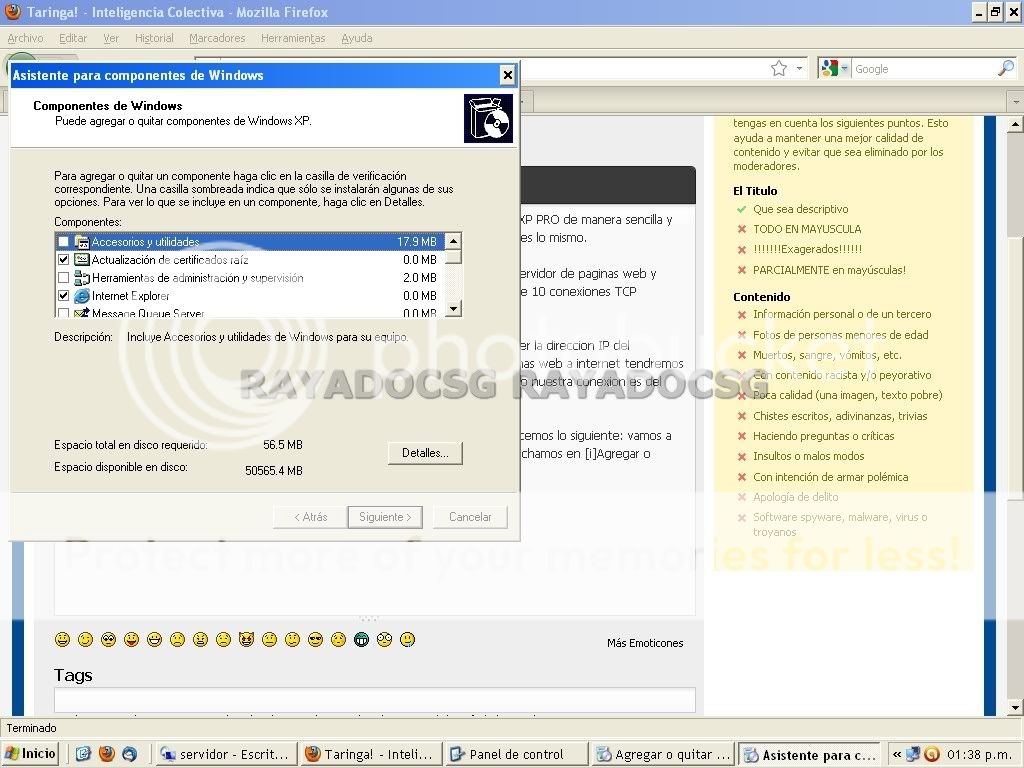Check Accesorios y utilidades checkbox

tap(63, 242)
